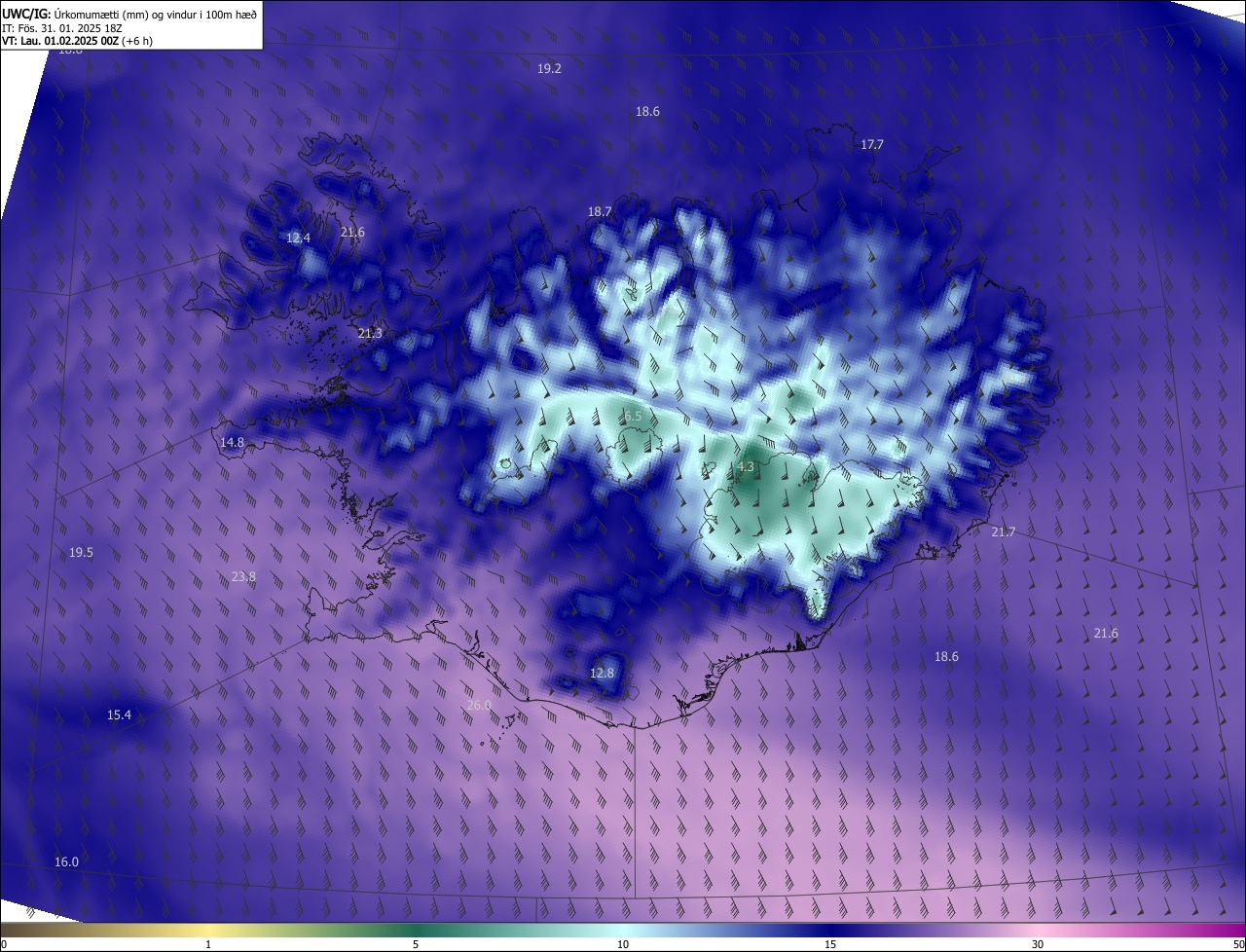Click the 19.5 value label on the map
The image size is (1246, 952).
(81, 552)
